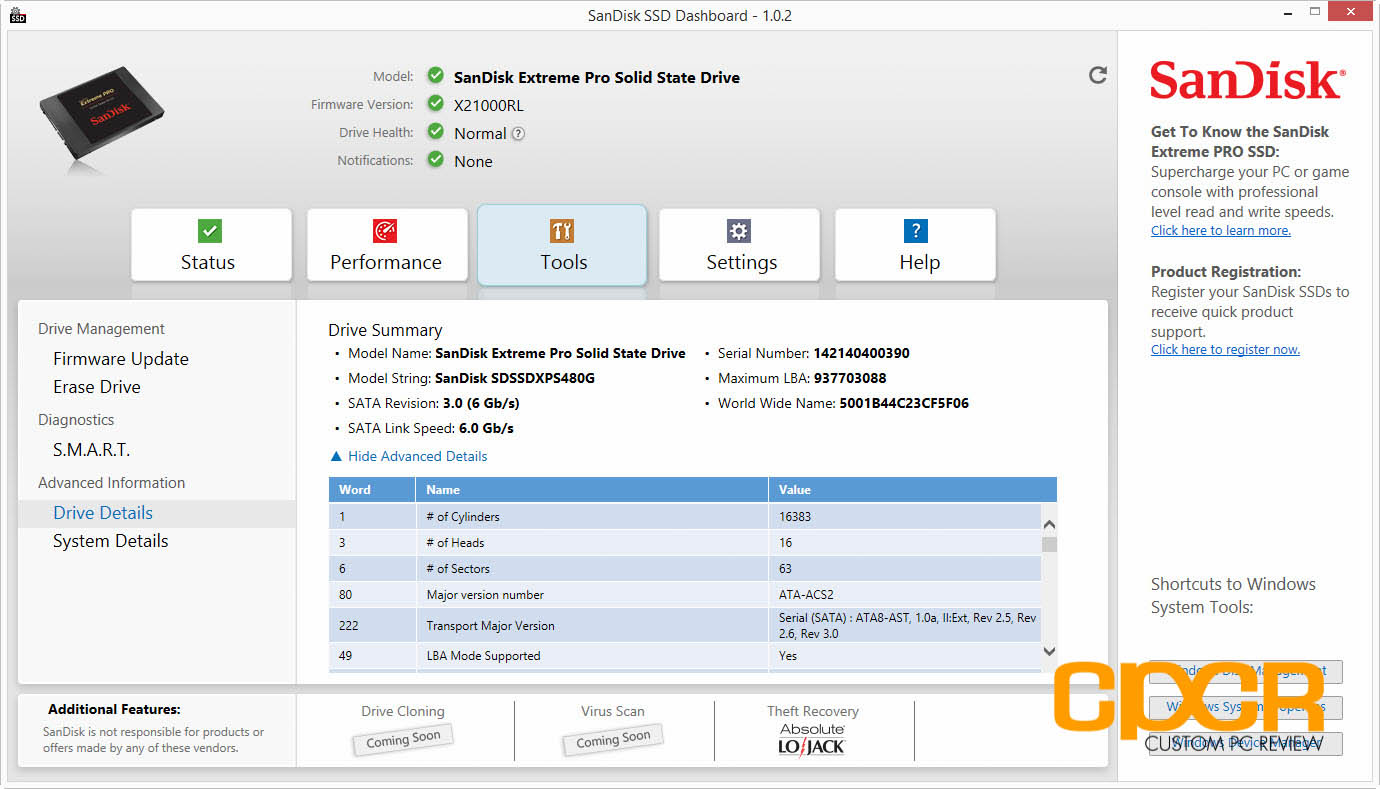Image resolution: width=1380 pixels, height=789 pixels.
Task: Click the table scrollbar thumb
Action: pyautogui.click(x=1049, y=544)
